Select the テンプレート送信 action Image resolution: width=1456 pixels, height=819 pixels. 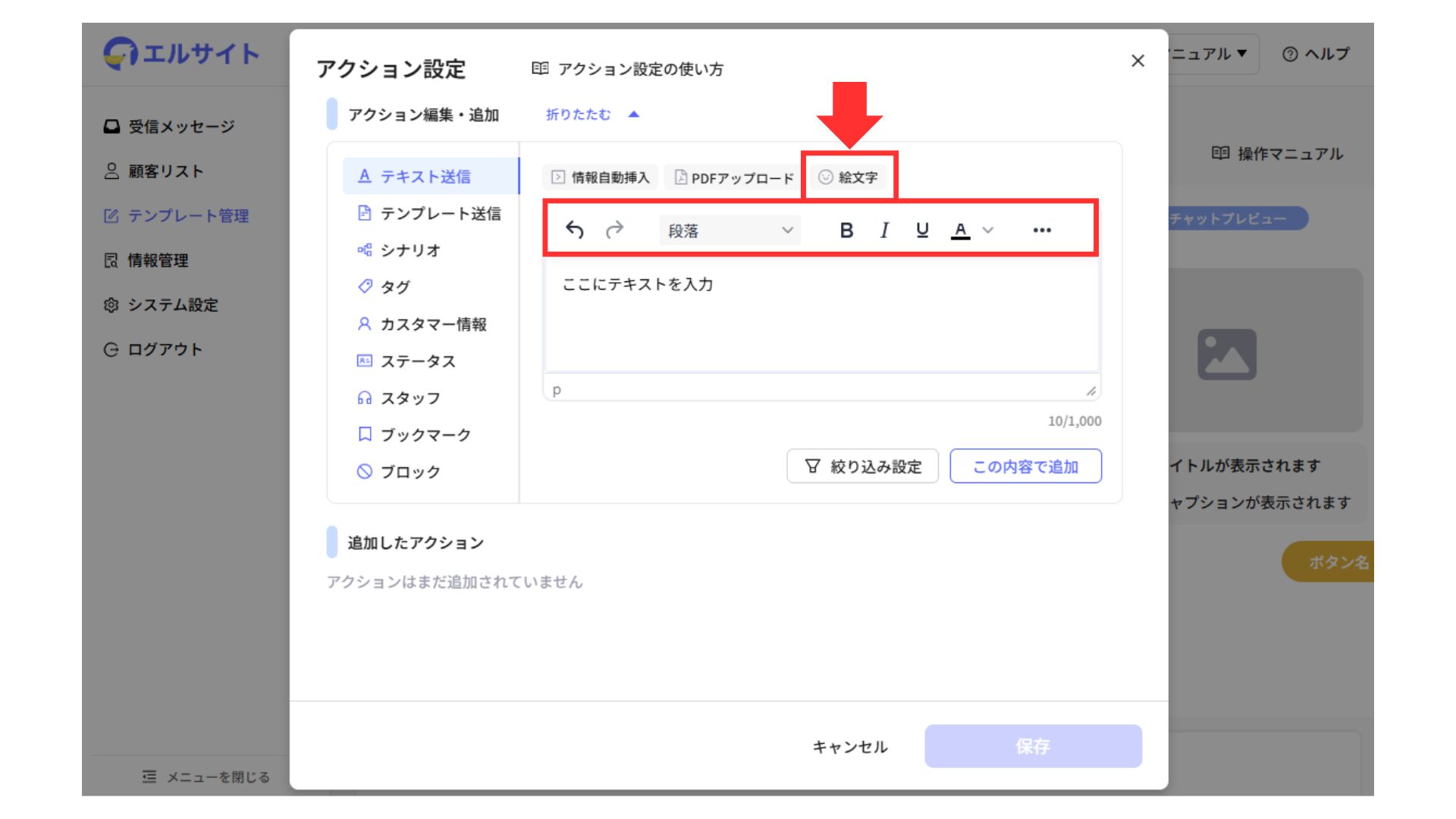coord(440,214)
